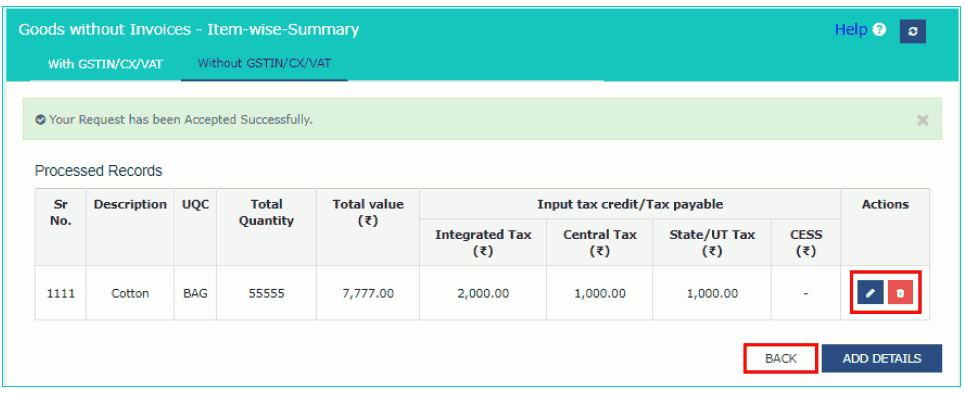Image resolution: width=965 pixels, height=393 pixels.
Task: Go back using the BACK button
Action: 781,359
